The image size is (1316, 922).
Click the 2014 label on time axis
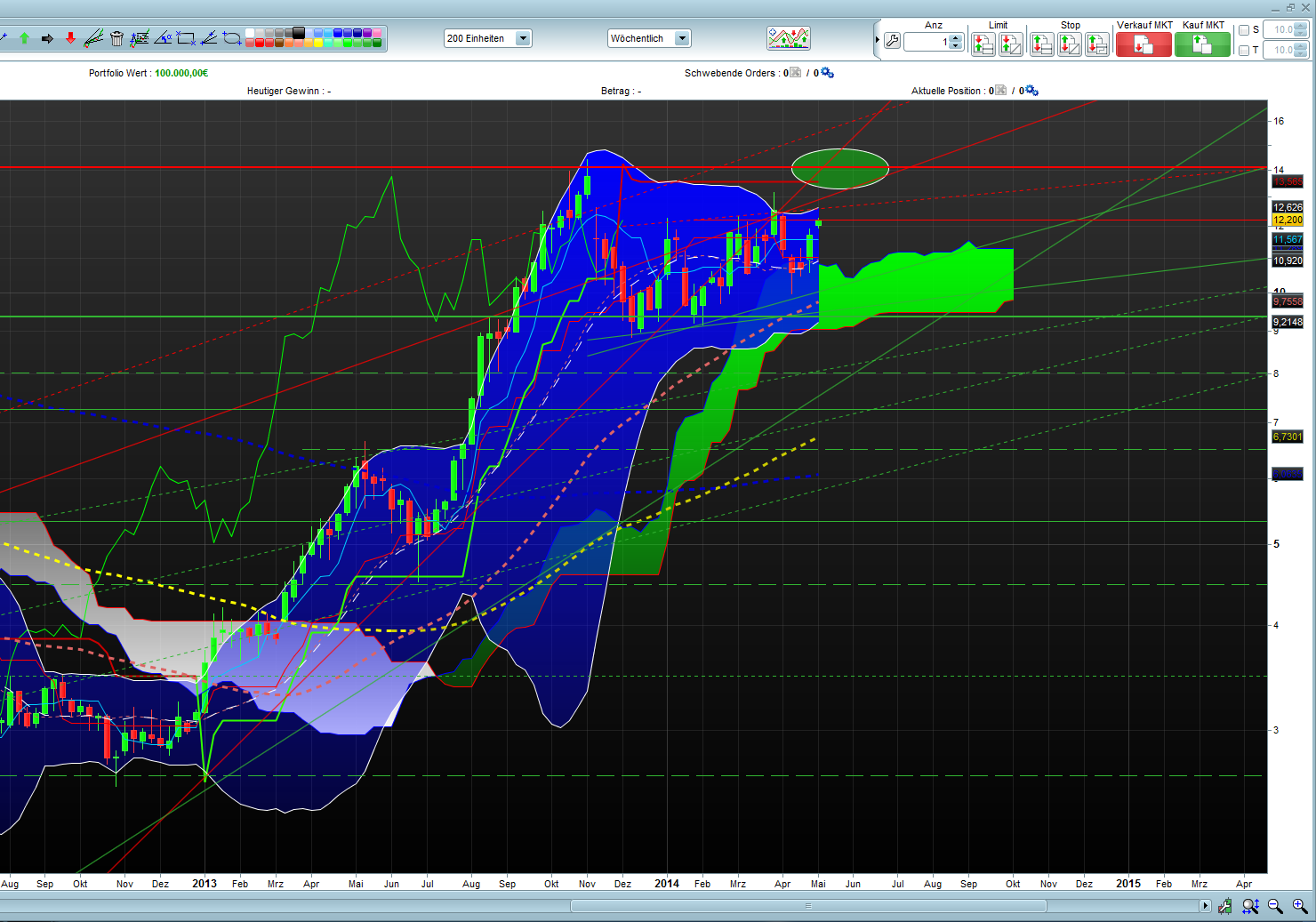667,884
